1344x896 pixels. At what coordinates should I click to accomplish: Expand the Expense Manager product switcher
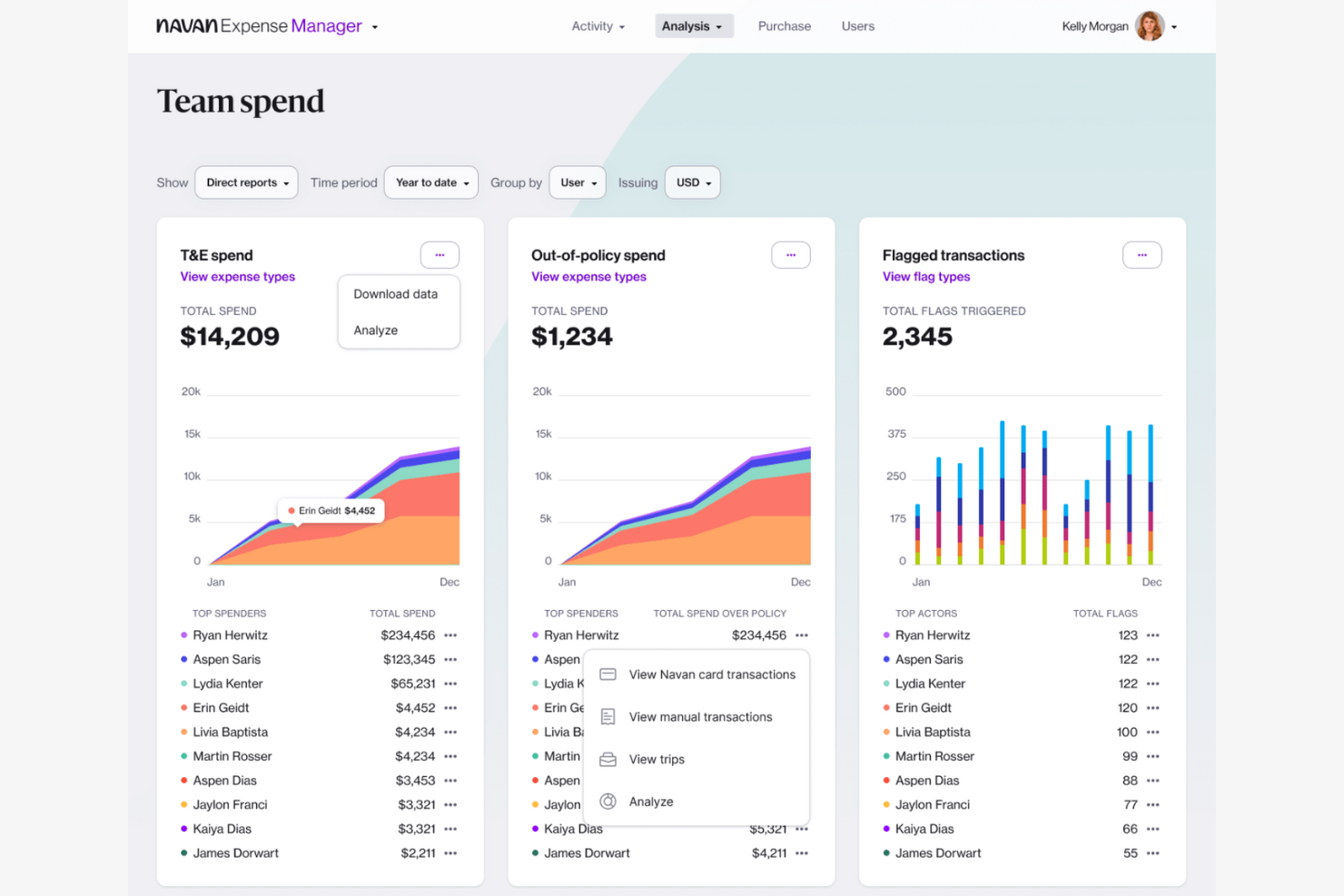374,26
